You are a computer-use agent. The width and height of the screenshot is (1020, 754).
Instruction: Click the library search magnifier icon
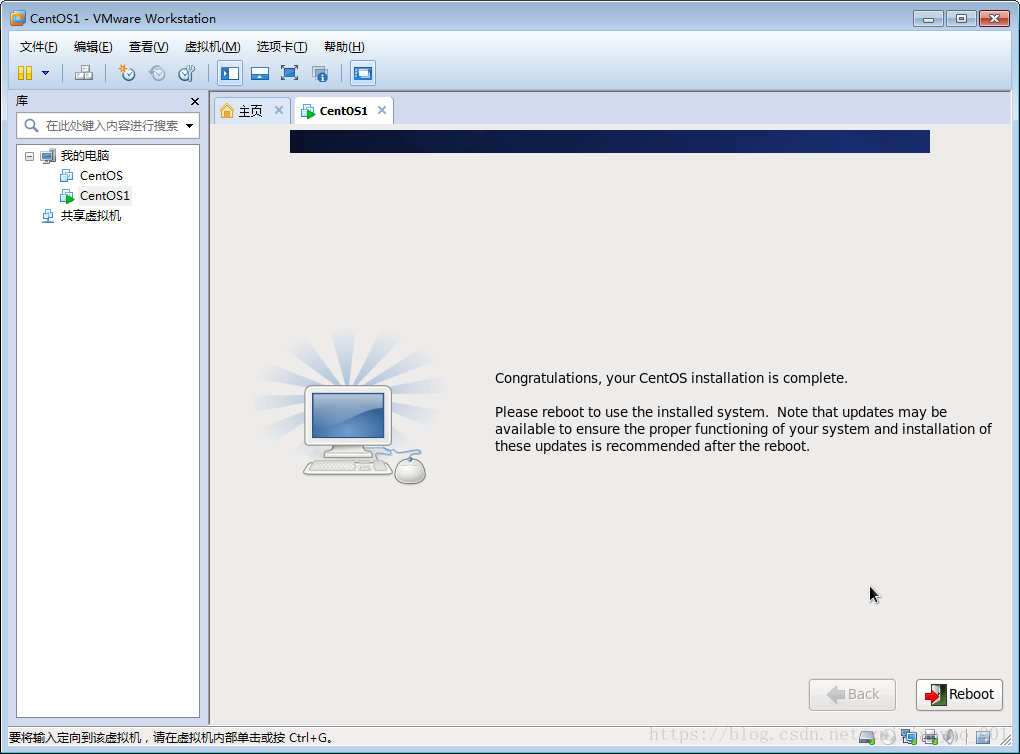31,126
